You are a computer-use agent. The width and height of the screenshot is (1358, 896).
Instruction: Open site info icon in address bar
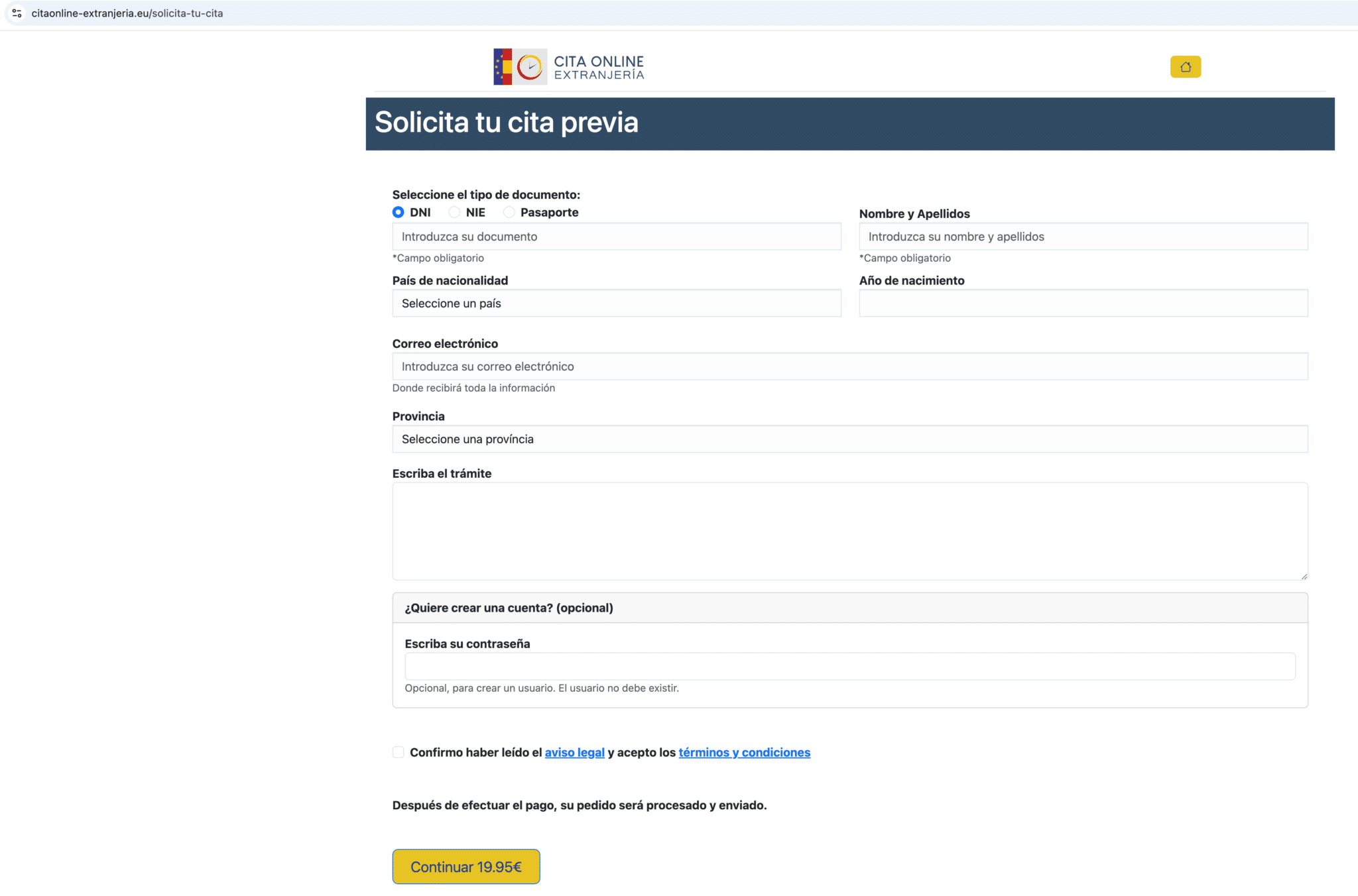coord(17,13)
